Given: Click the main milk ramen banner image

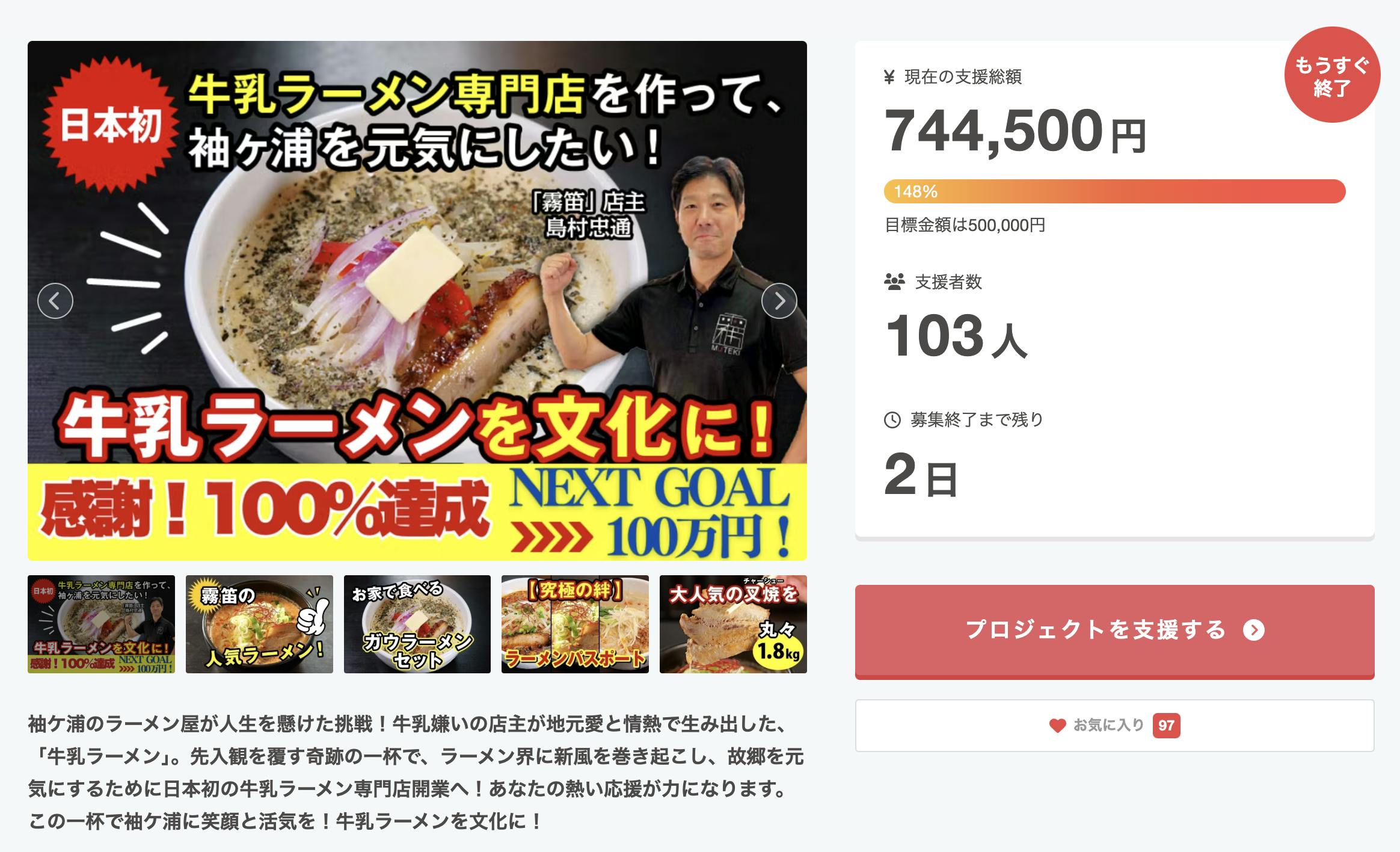Looking at the screenshot, I should (x=417, y=301).
